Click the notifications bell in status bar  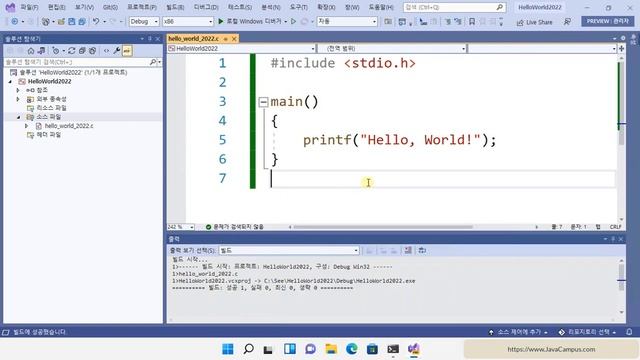pos(629,332)
